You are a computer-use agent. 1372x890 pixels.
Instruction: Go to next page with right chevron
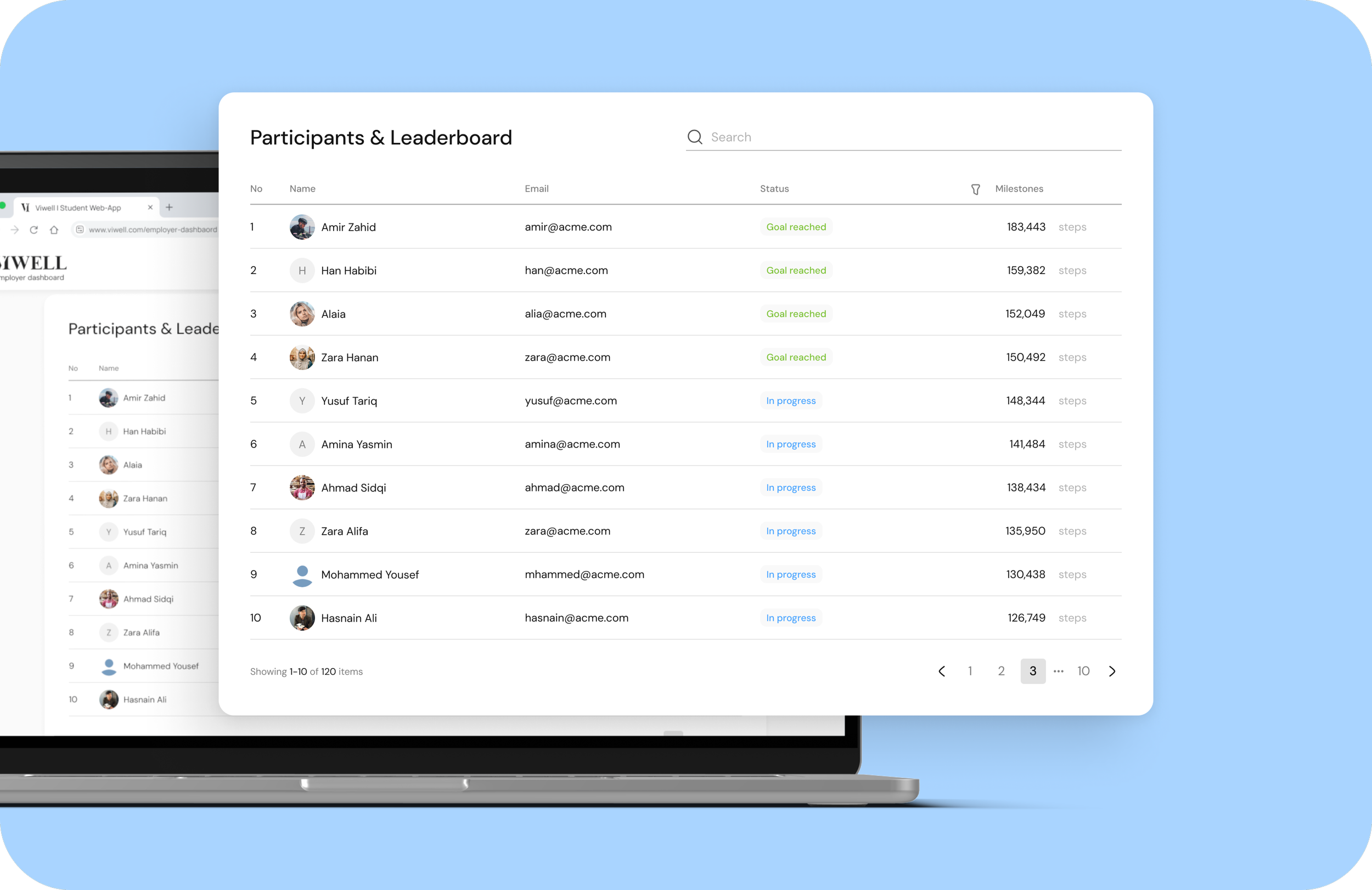(1112, 671)
